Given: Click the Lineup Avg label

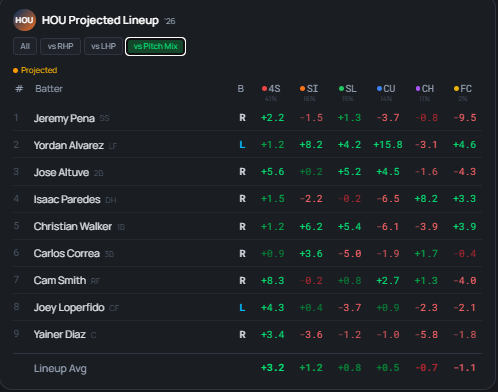Looking at the screenshot, I should click(60, 368).
